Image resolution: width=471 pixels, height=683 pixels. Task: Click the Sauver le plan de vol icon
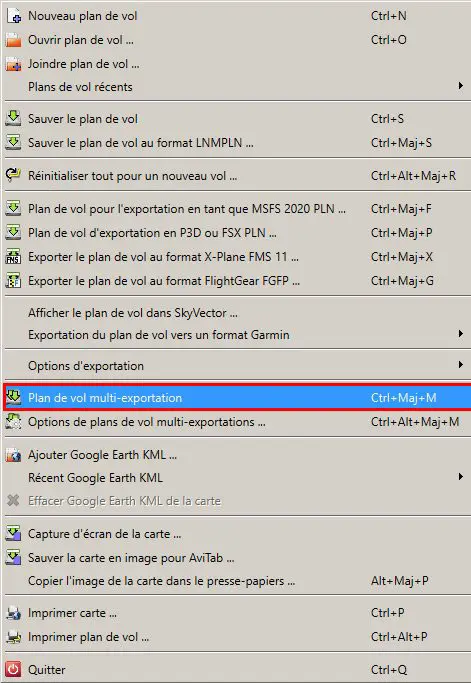pyautogui.click(x=14, y=118)
